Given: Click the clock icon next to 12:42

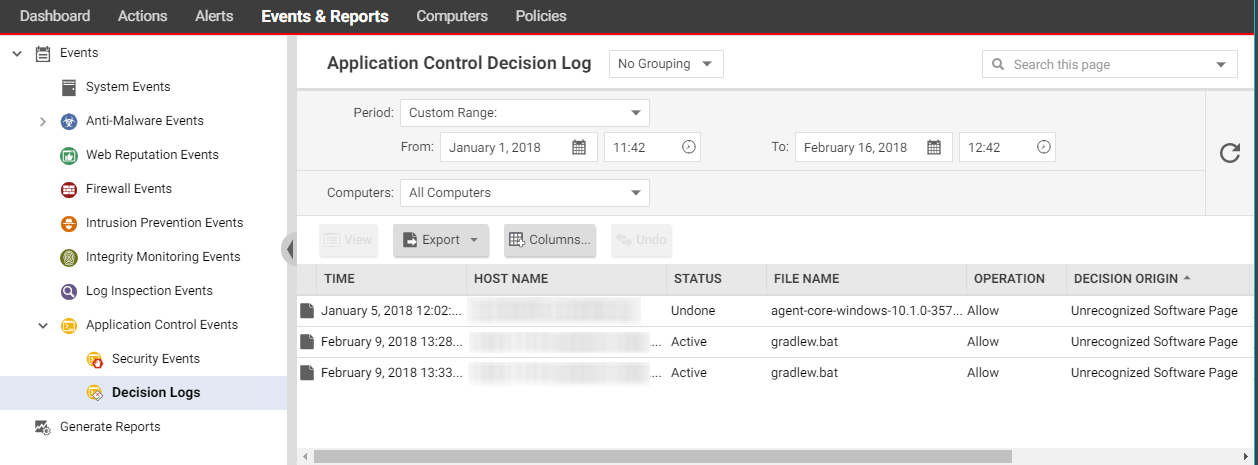Looking at the screenshot, I should point(1043,147).
